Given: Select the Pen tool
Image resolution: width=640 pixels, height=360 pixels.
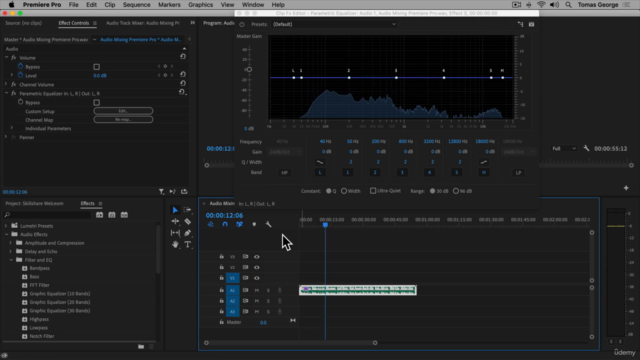Looking at the screenshot, I should tap(187, 233).
